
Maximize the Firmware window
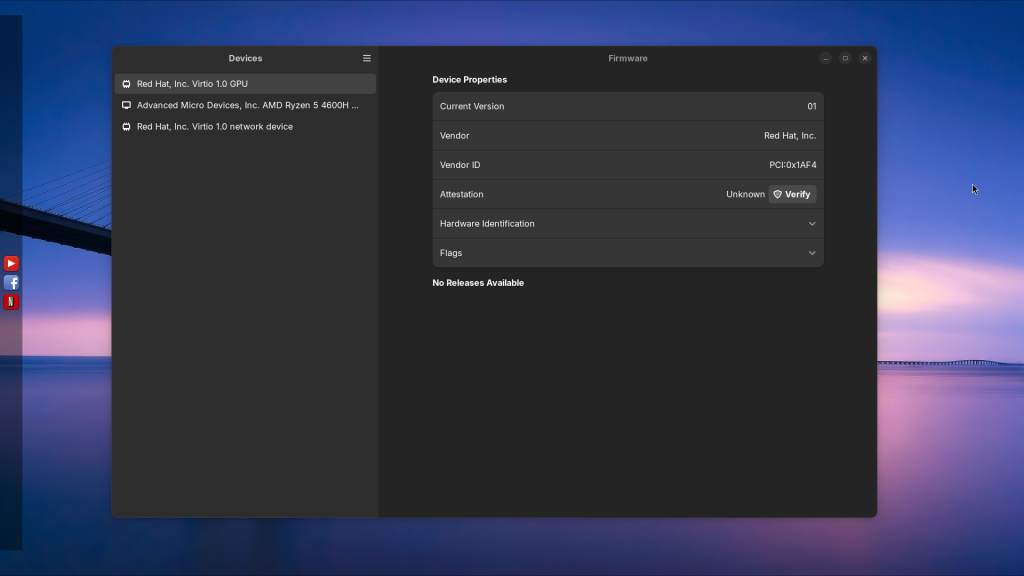coord(845,58)
